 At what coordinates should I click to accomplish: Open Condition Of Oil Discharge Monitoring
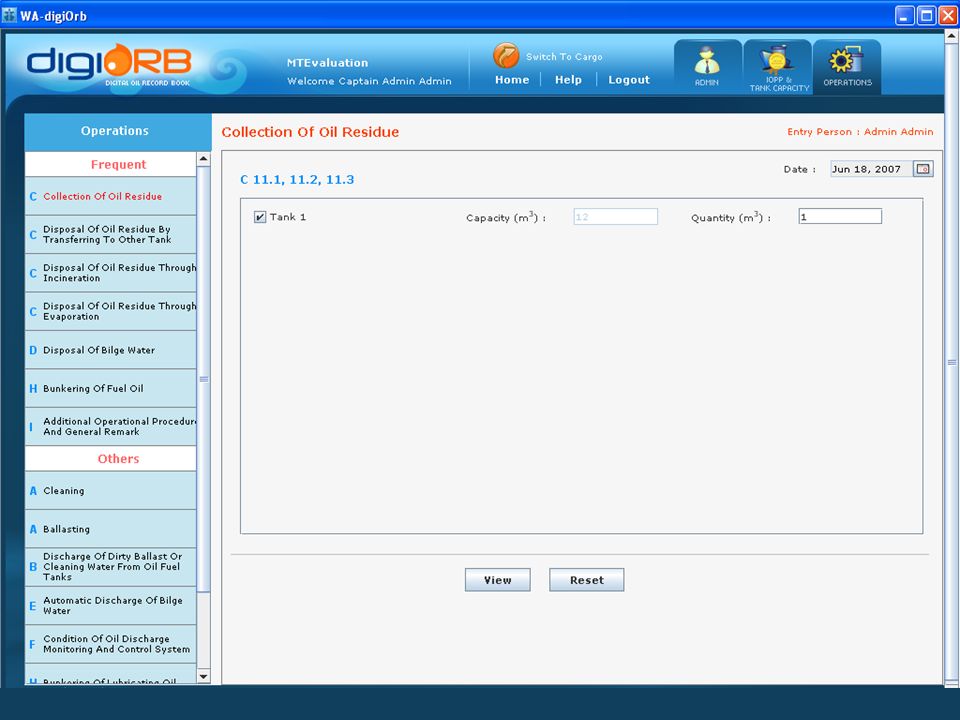(111, 644)
